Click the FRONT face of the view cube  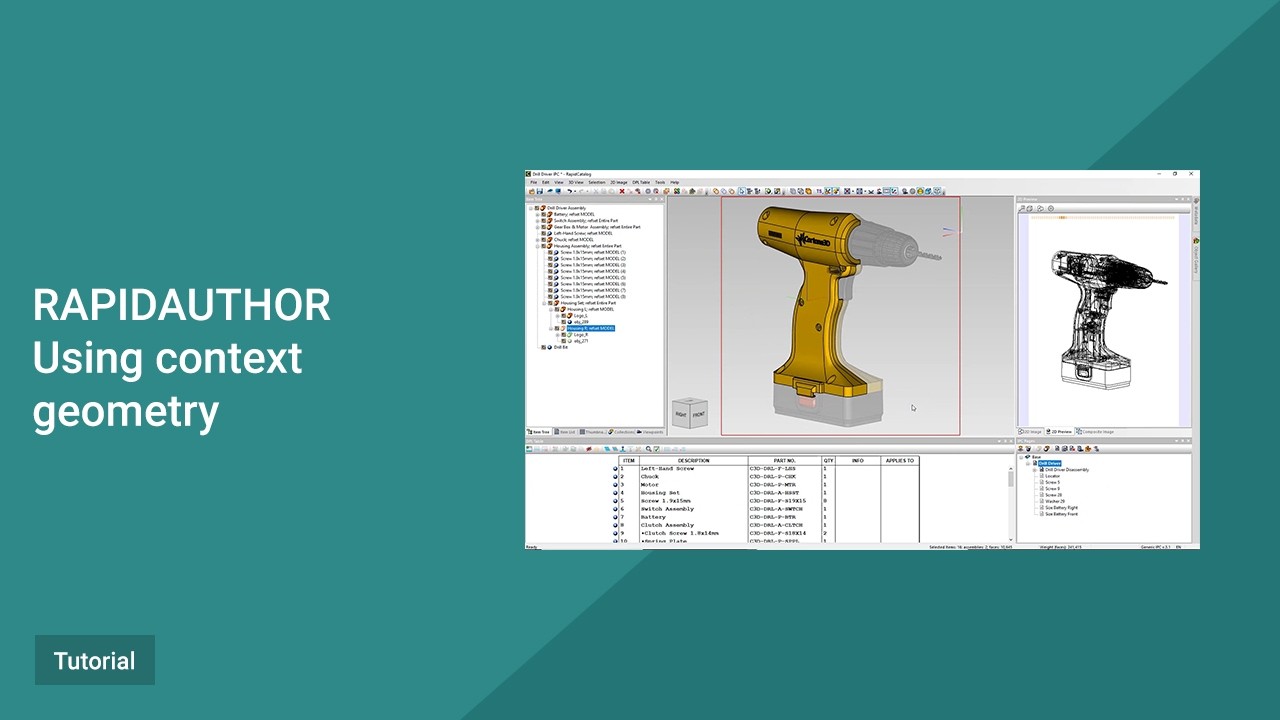click(698, 413)
